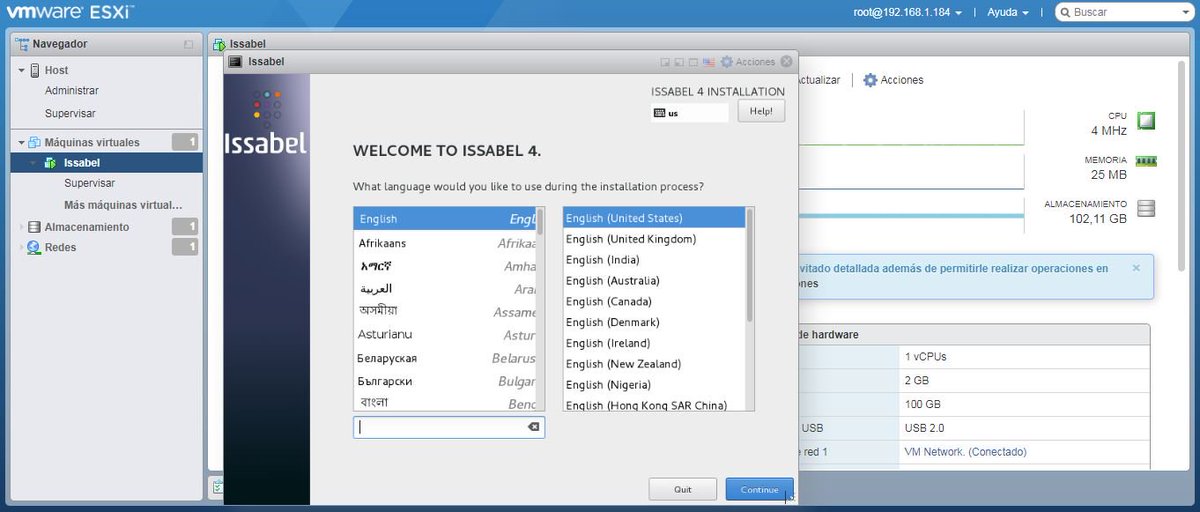Viewport: 1200px width, 512px height.
Task: Click the Quit button in installer
Action: 683,490
